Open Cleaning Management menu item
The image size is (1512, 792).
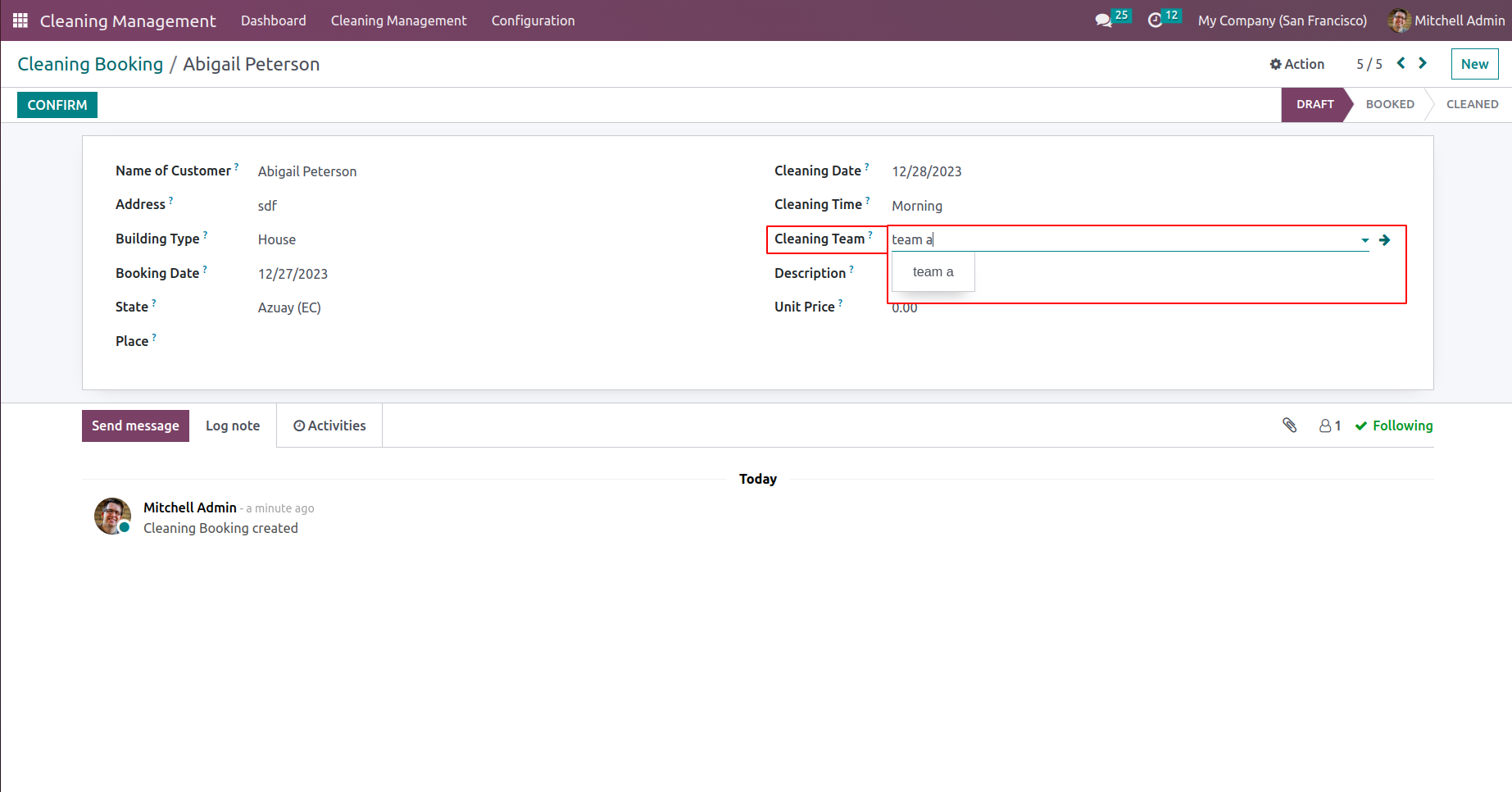(x=399, y=20)
